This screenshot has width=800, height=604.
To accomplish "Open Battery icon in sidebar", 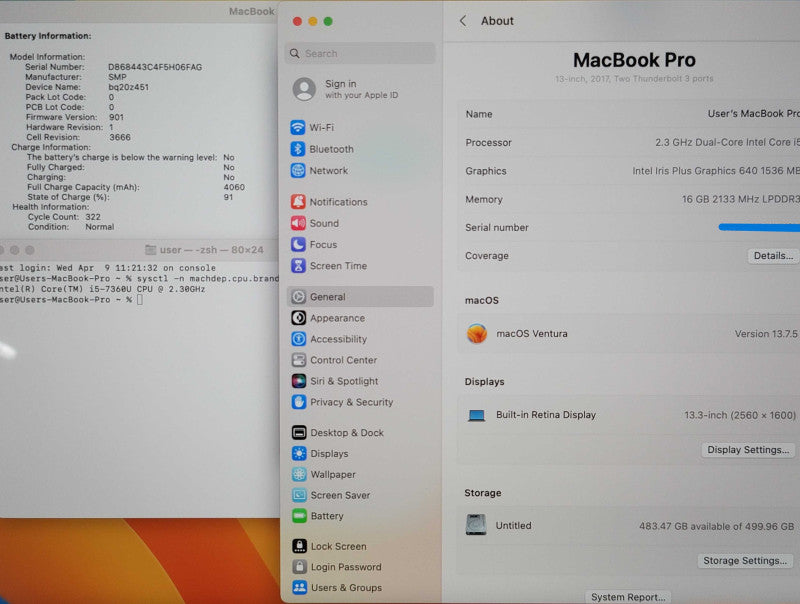I will click(299, 516).
